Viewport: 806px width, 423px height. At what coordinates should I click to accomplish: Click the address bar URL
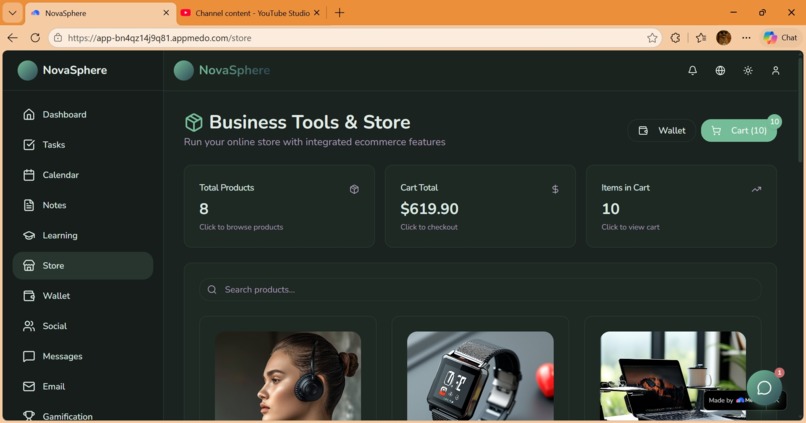coord(159,38)
